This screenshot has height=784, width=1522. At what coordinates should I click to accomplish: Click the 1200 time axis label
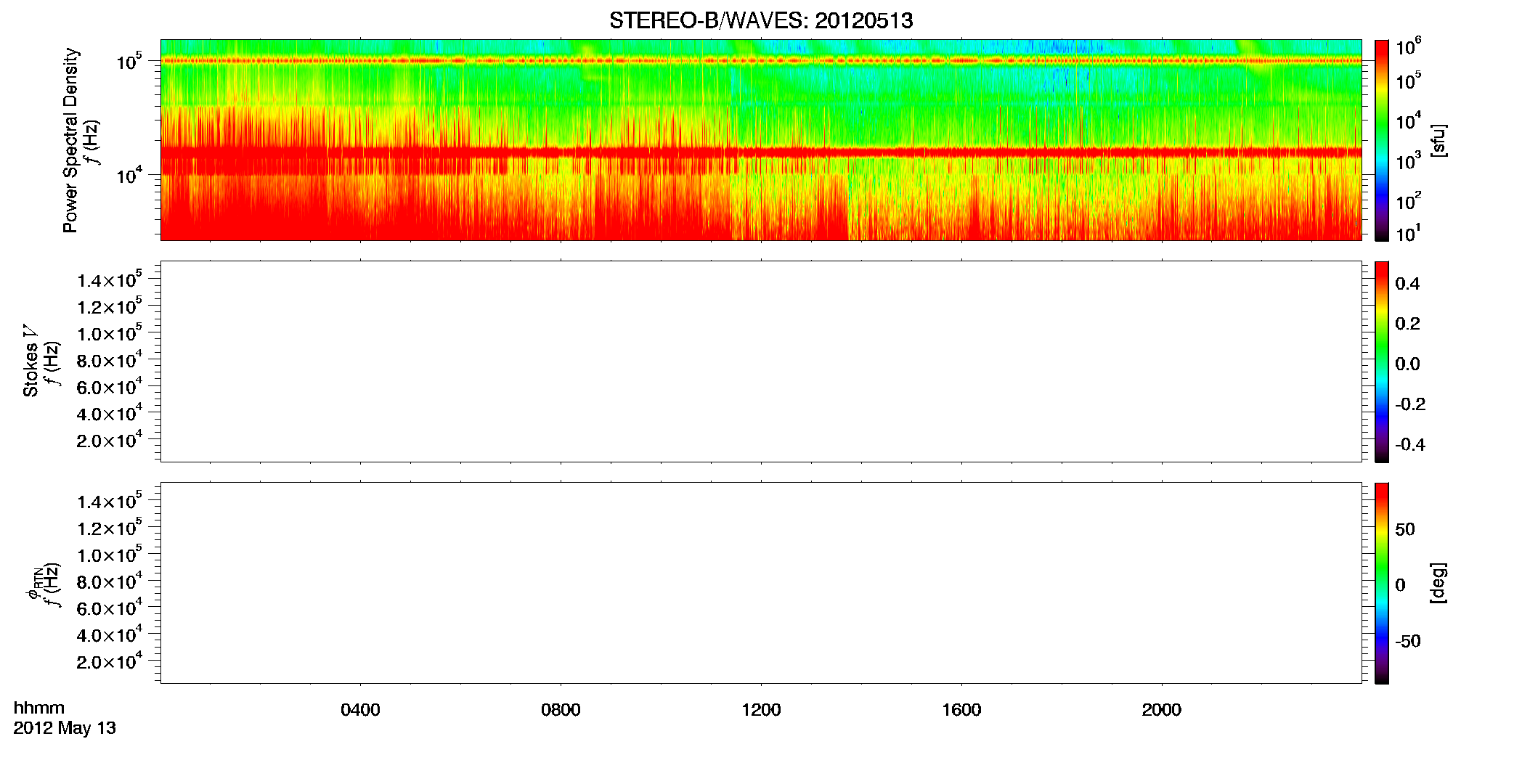tap(761, 710)
